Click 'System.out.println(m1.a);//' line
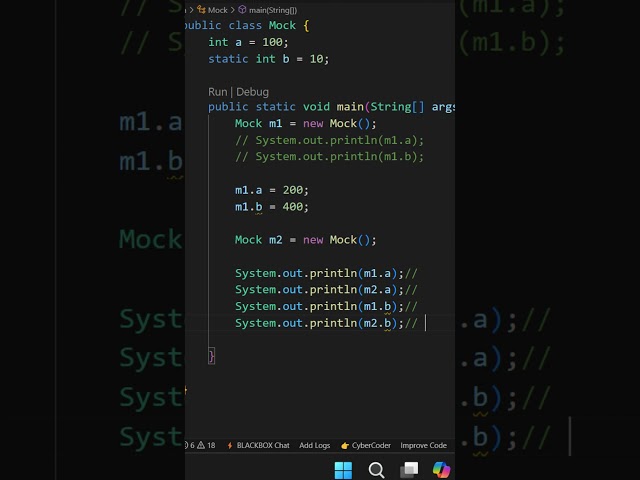The height and width of the screenshot is (480, 640). pos(326,273)
